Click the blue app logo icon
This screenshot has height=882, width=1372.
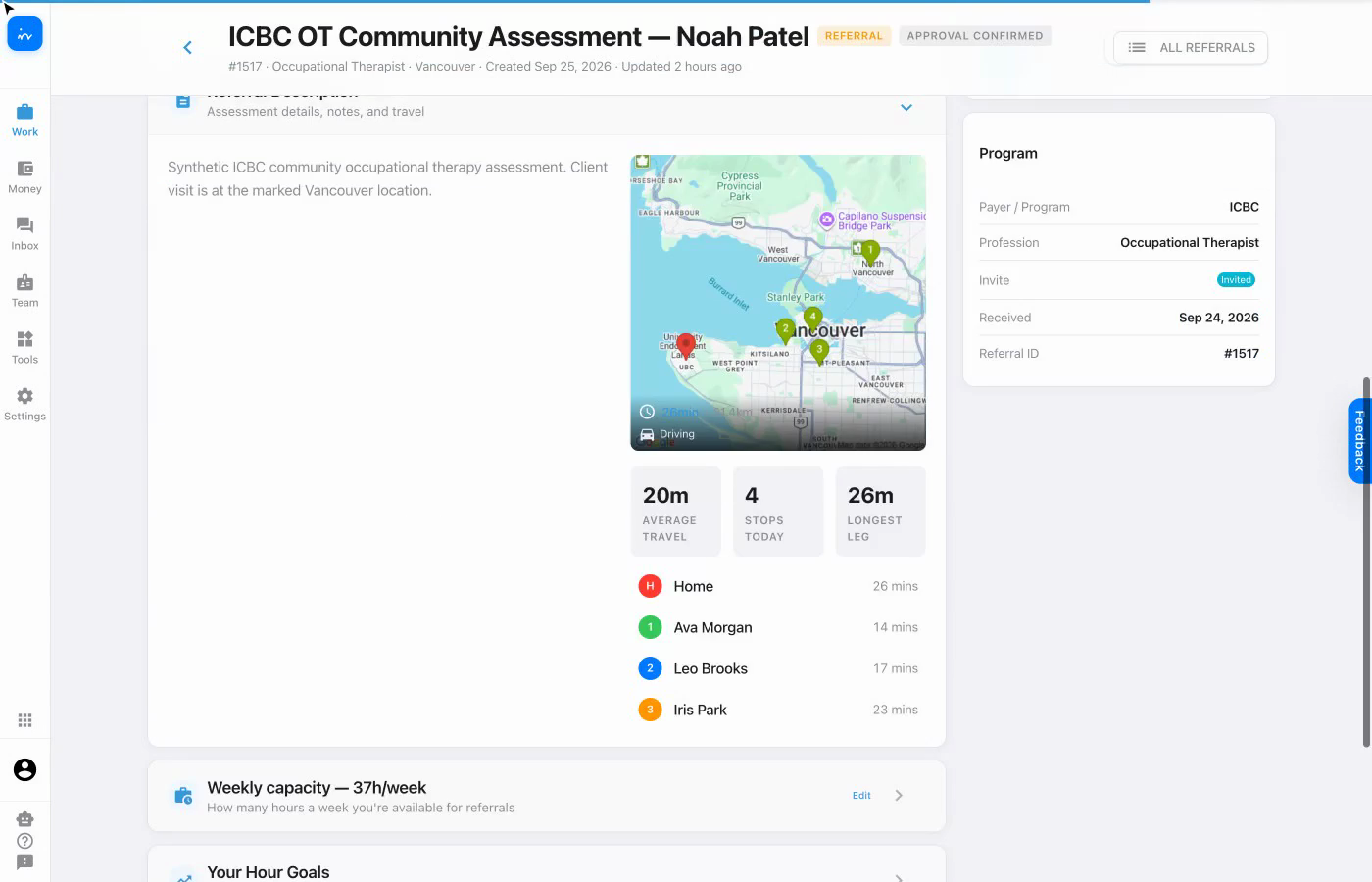[x=24, y=34]
